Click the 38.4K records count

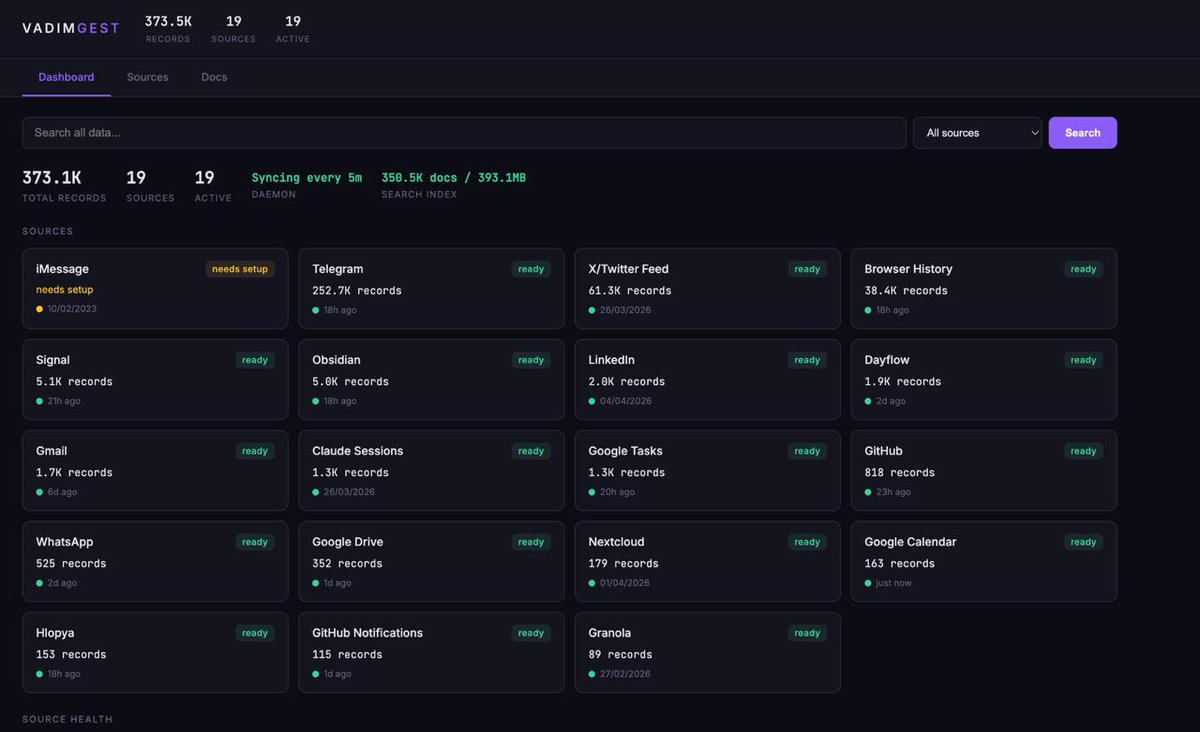coord(906,291)
